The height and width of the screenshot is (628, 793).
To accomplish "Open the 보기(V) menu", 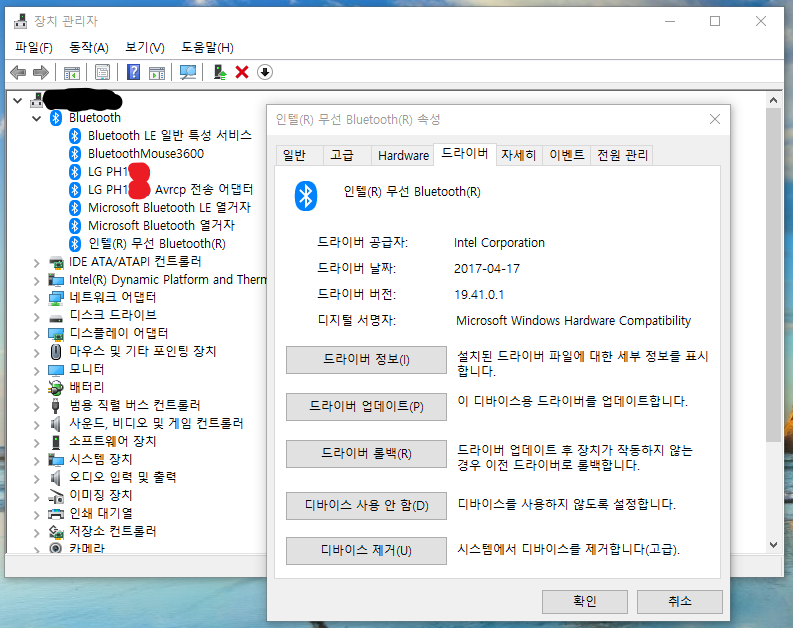I will [145, 48].
